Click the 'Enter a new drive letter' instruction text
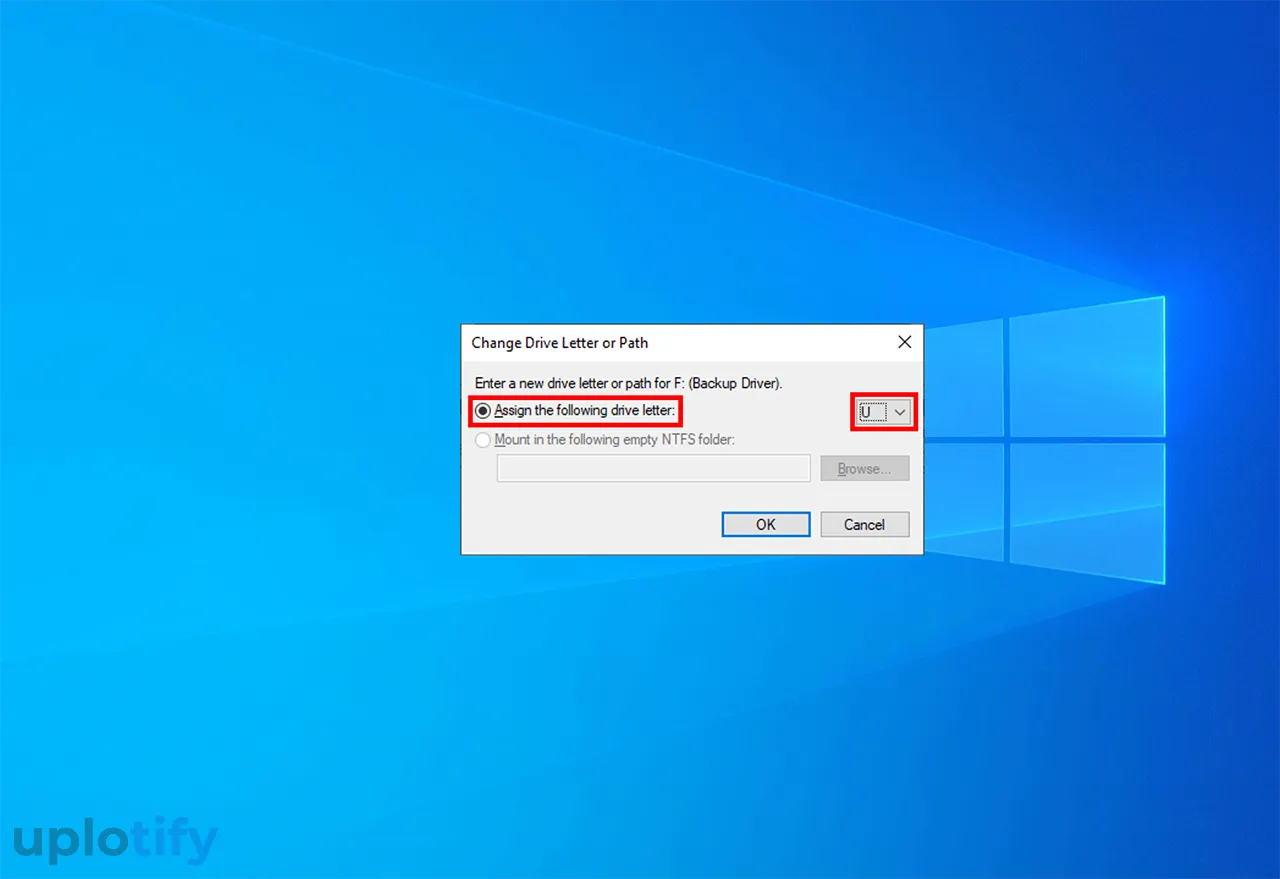1280x879 pixels. [x=628, y=383]
